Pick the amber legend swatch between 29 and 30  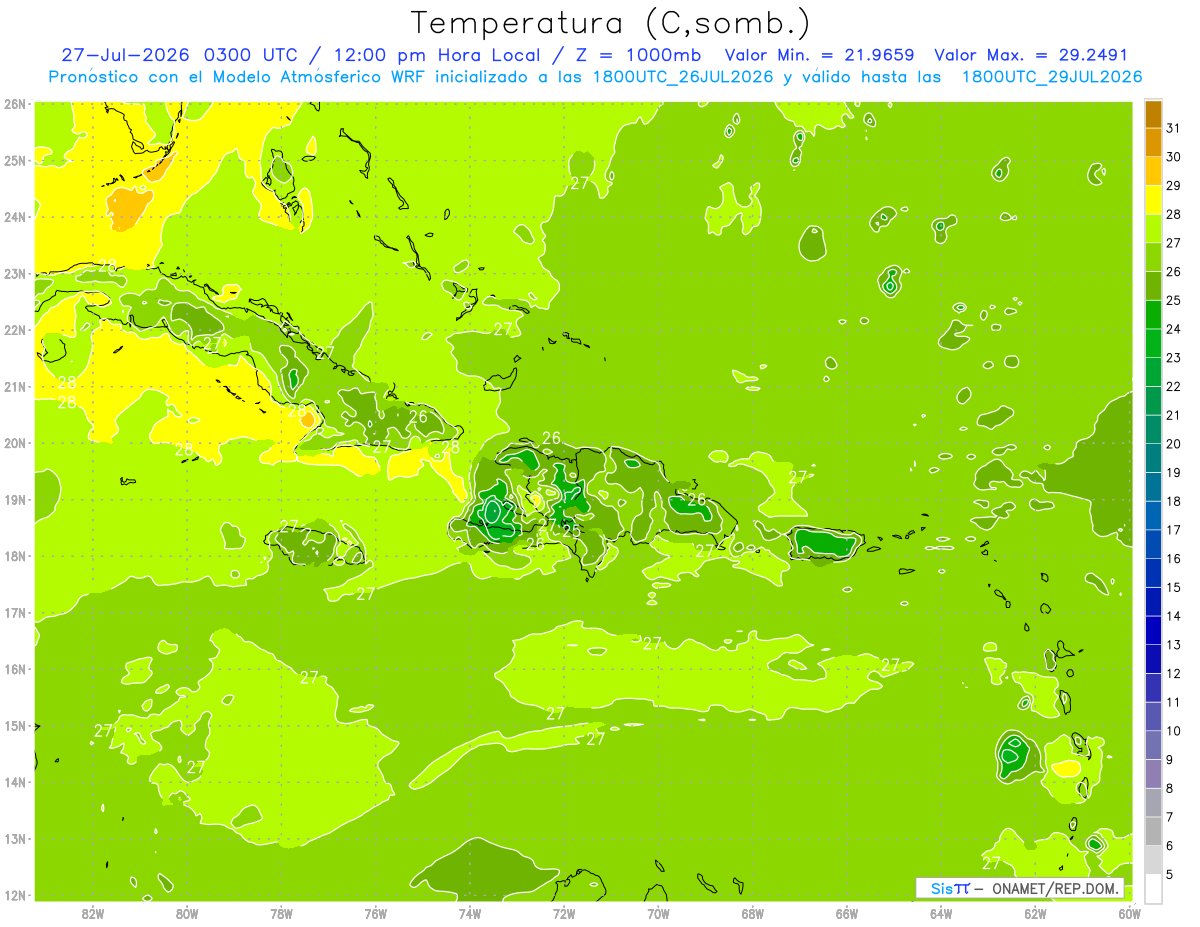tap(1153, 171)
